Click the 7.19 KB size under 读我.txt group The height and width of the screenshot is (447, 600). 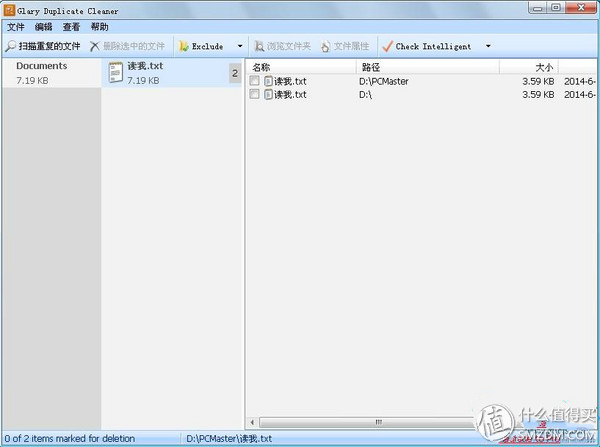click(143, 81)
